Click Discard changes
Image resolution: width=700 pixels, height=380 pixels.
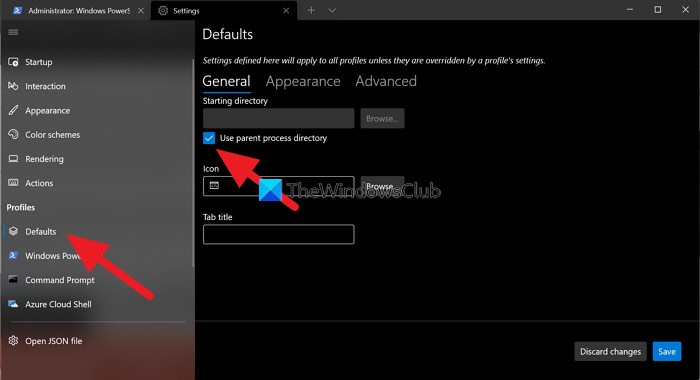pos(610,351)
